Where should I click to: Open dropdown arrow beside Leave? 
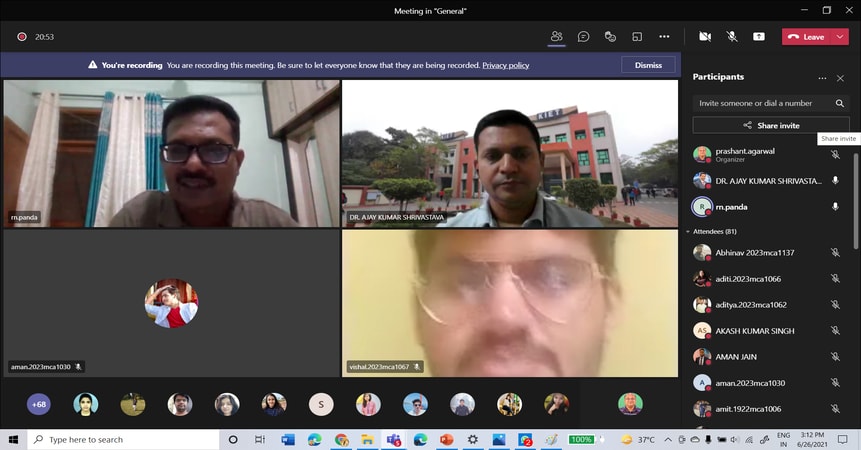(841, 37)
